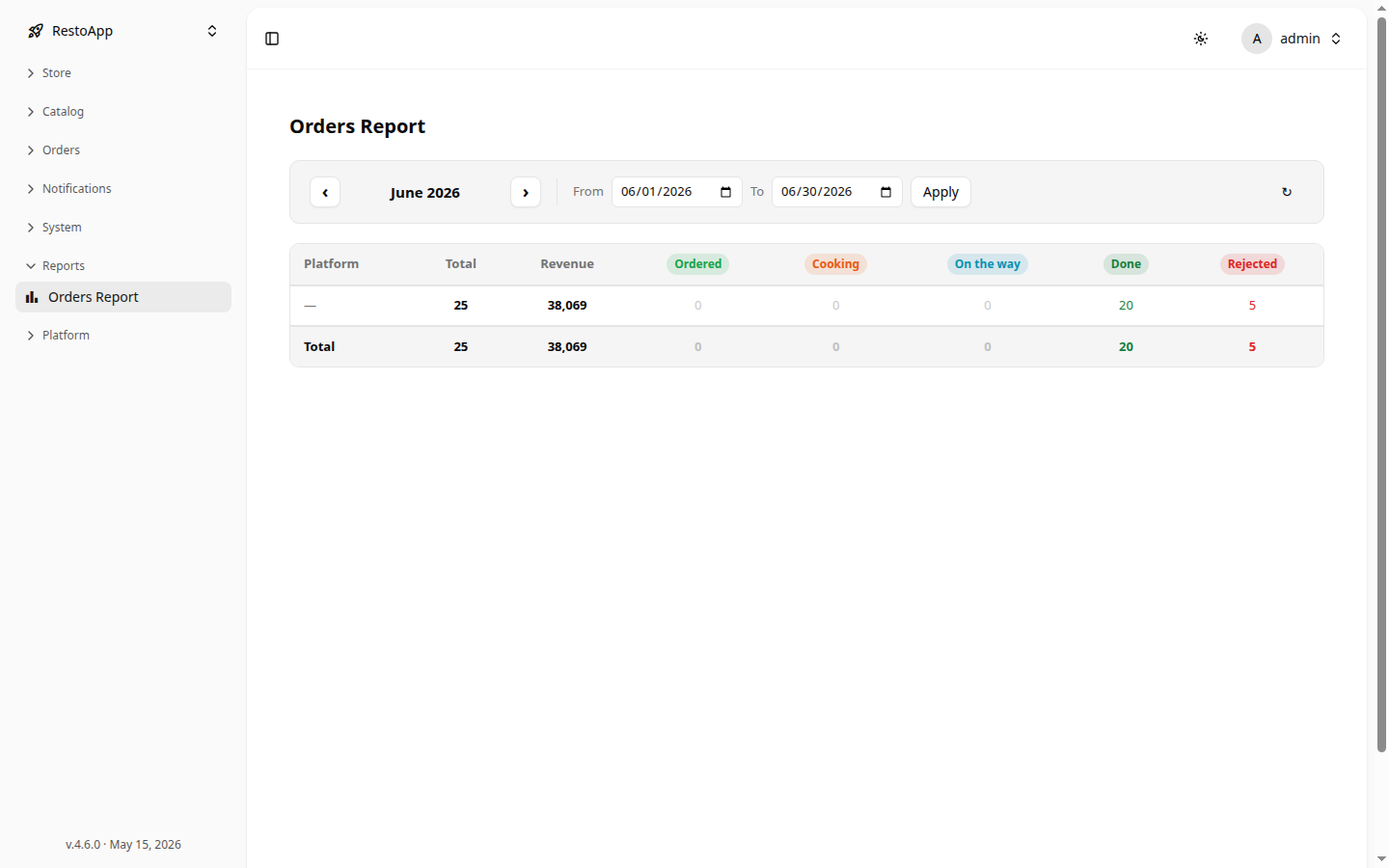This screenshot has width=1389, height=868.
Task: Click the Rejected status badge
Action: point(1252,264)
